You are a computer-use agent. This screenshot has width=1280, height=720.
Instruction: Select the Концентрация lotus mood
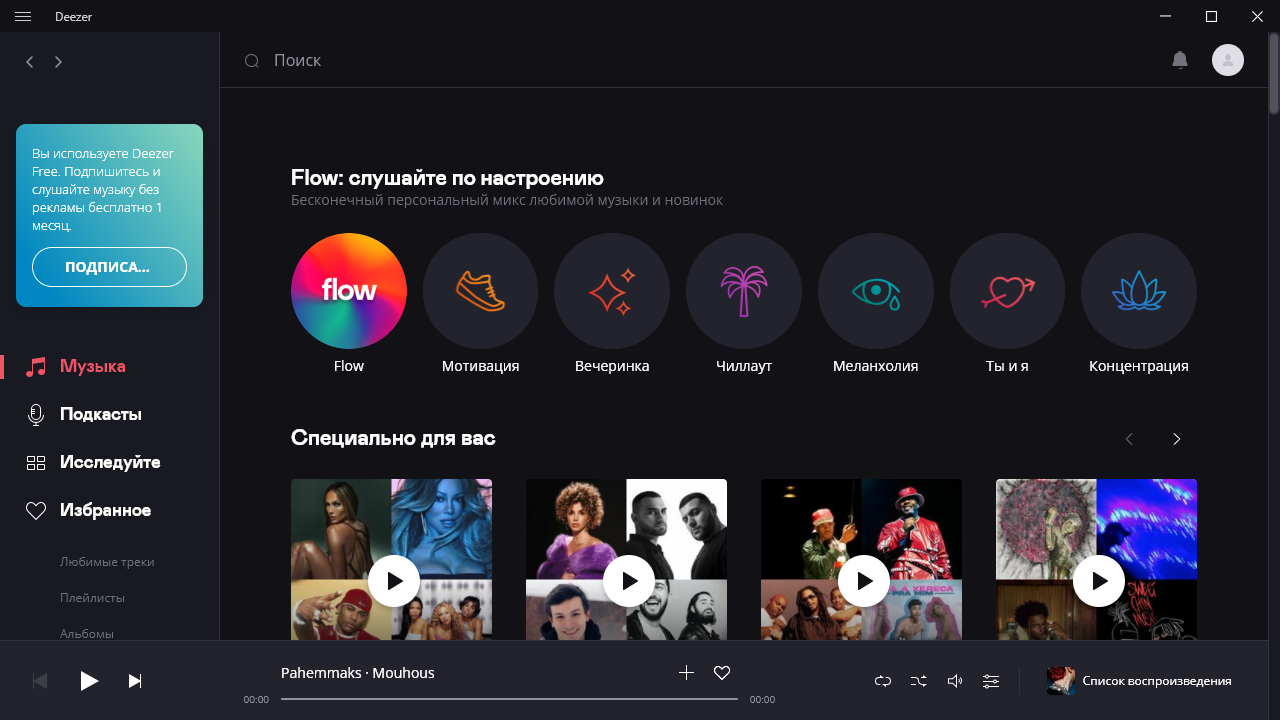[1139, 291]
